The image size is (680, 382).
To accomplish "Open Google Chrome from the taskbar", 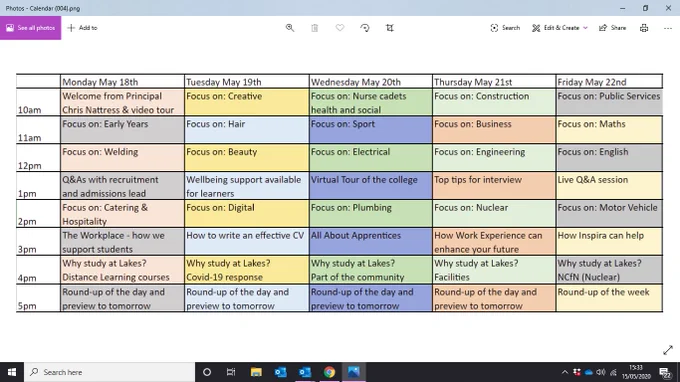I will click(x=329, y=372).
